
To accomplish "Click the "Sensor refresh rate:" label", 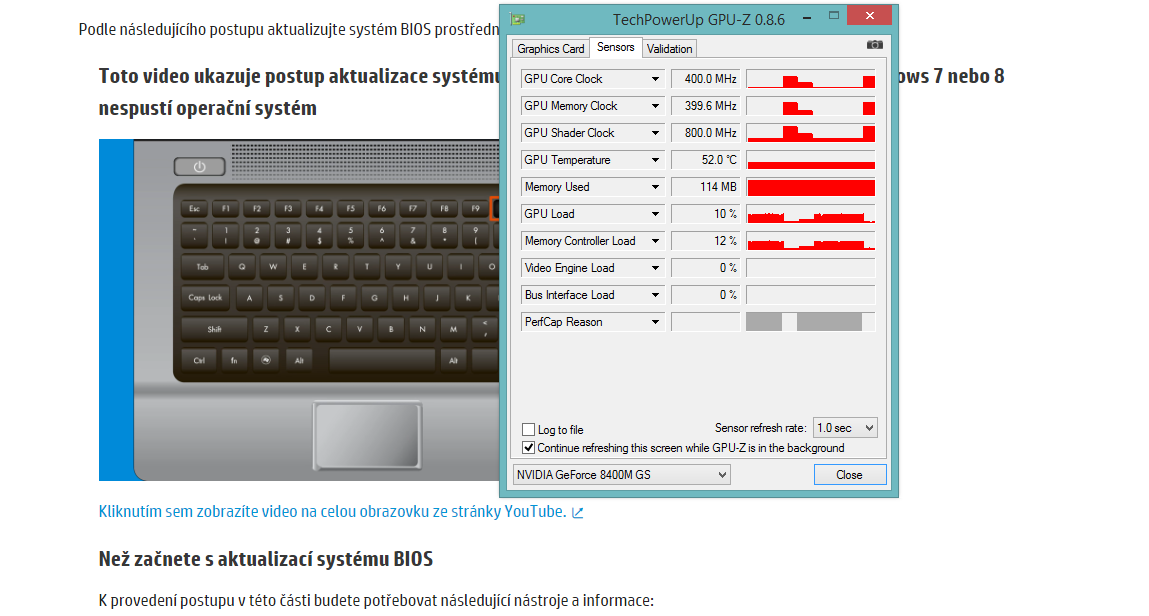I will [761, 428].
